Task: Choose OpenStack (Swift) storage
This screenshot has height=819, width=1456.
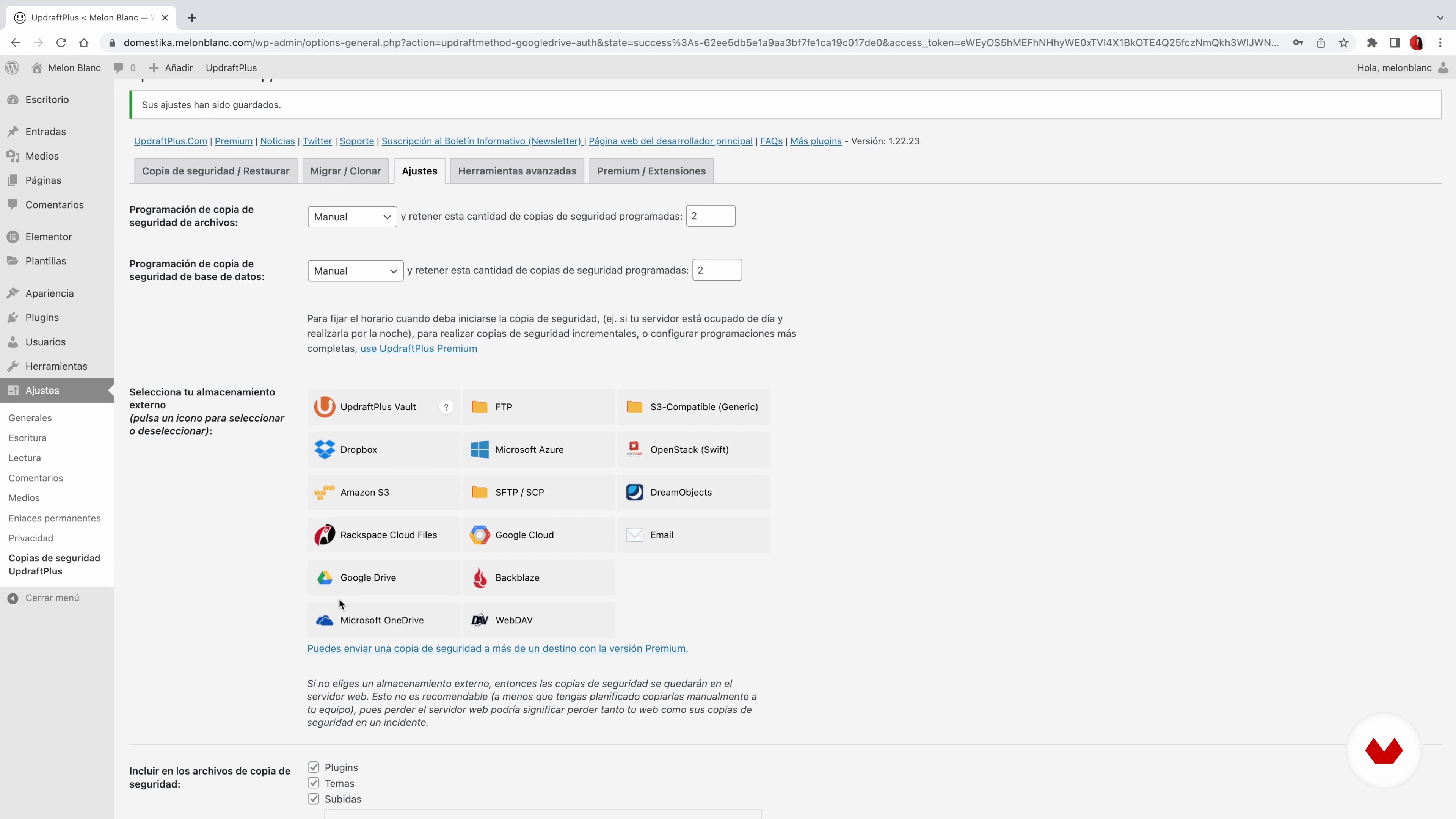Action: pos(693,450)
